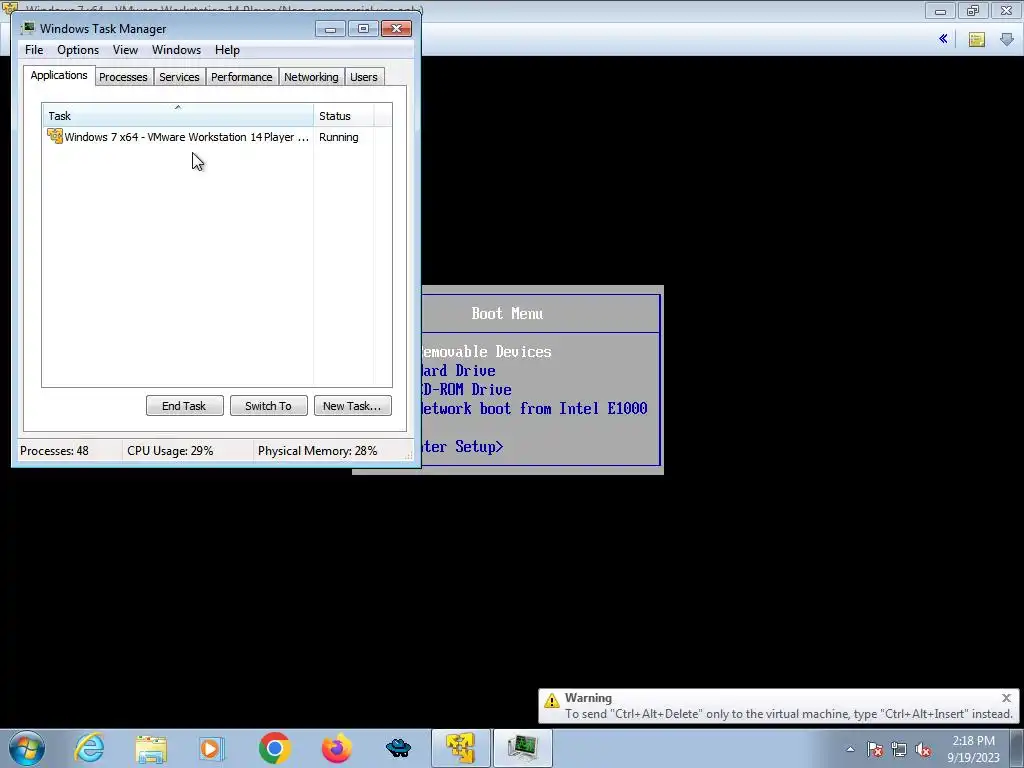The height and width of the screenshot is (768, 1024).
Task: Sort by the Status column header
Action: 344,116
